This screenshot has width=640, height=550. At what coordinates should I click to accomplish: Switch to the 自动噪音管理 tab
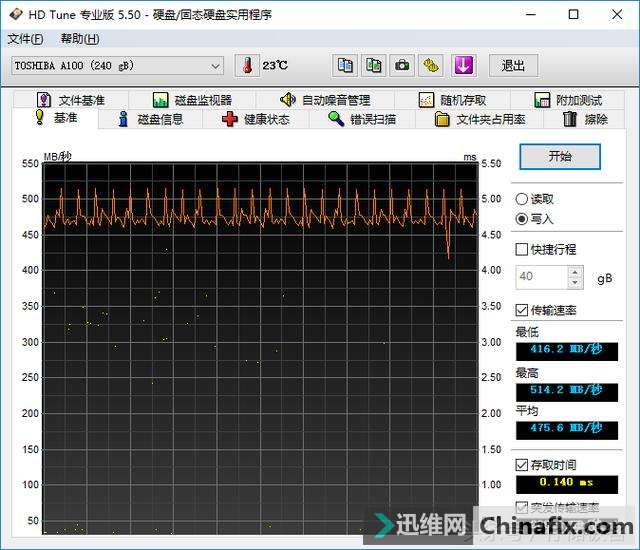coord(325,100)
